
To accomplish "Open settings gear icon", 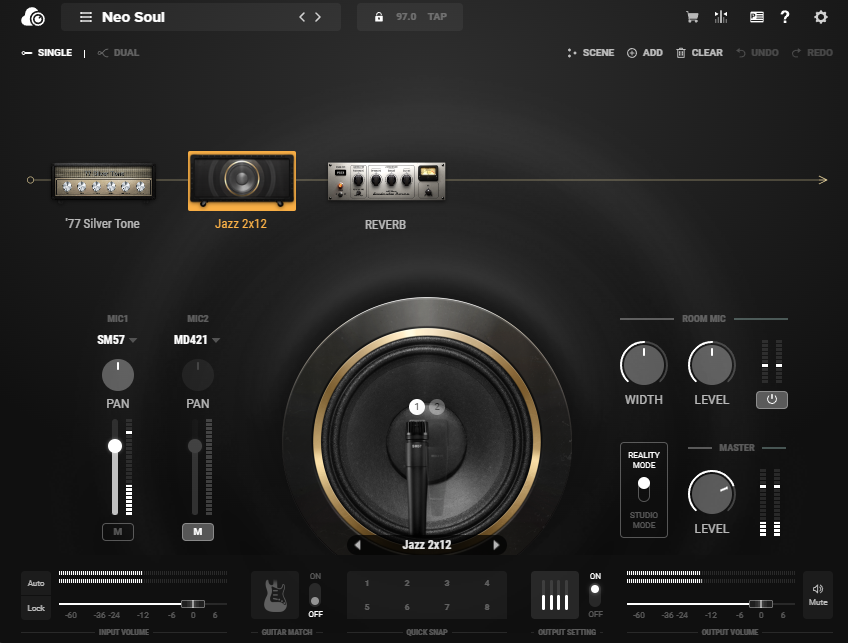I will (x=821, y=17).
